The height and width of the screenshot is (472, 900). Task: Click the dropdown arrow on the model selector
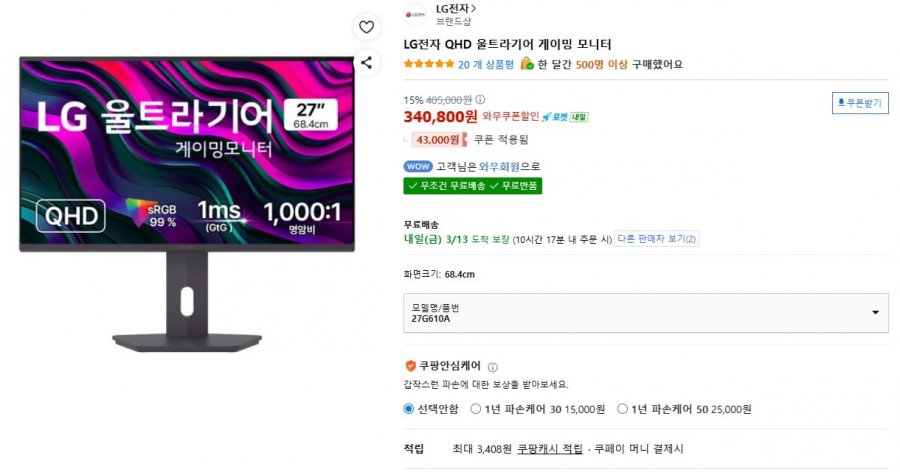(x=875, y=313)
